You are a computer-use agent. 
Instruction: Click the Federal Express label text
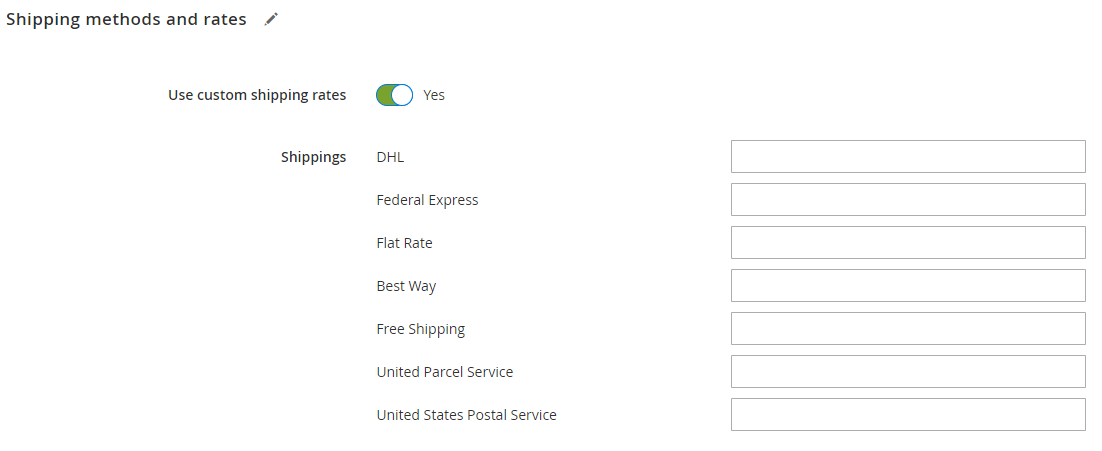427,200
